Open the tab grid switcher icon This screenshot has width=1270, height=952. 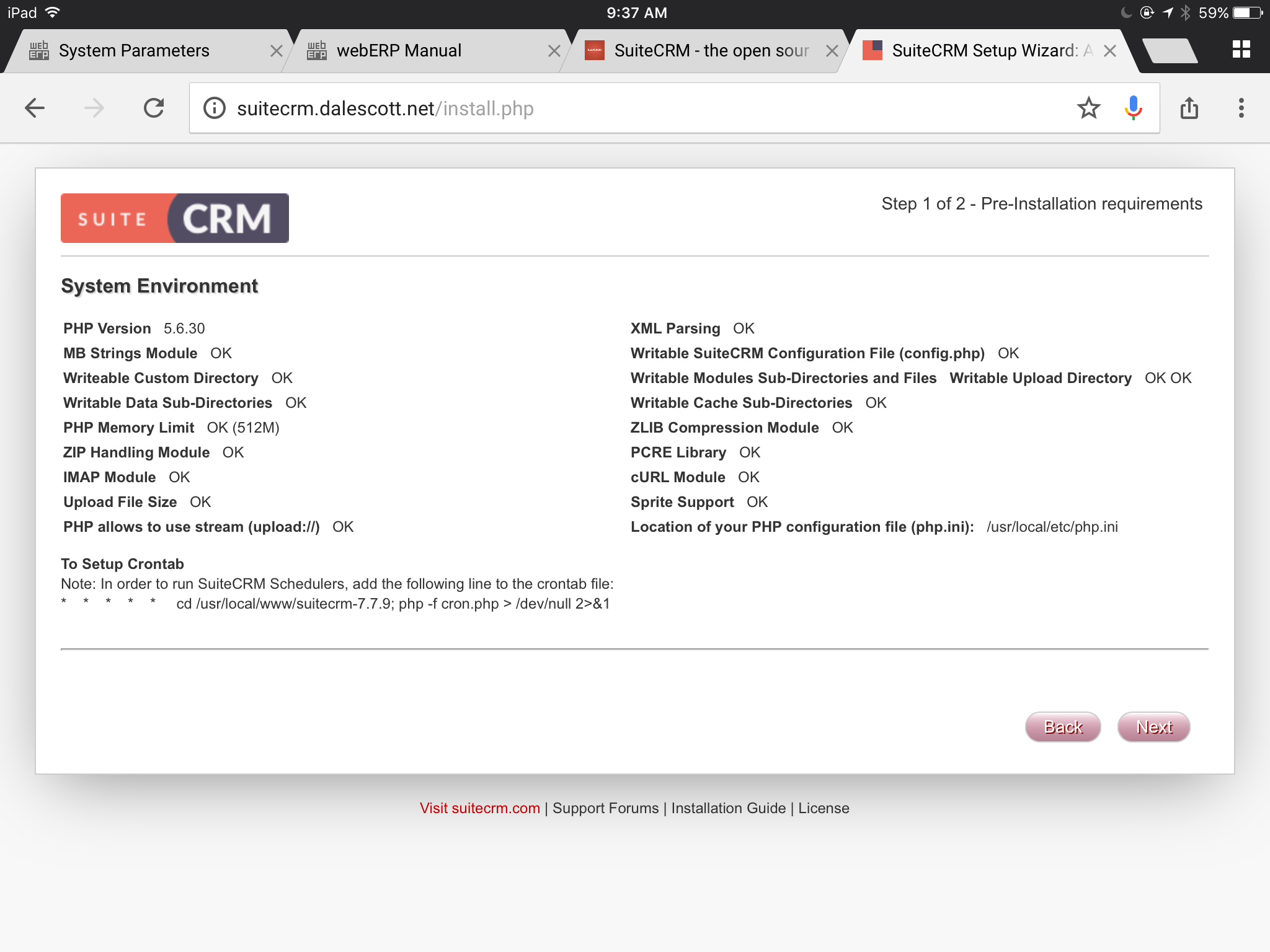click(x=1241, y=50)
